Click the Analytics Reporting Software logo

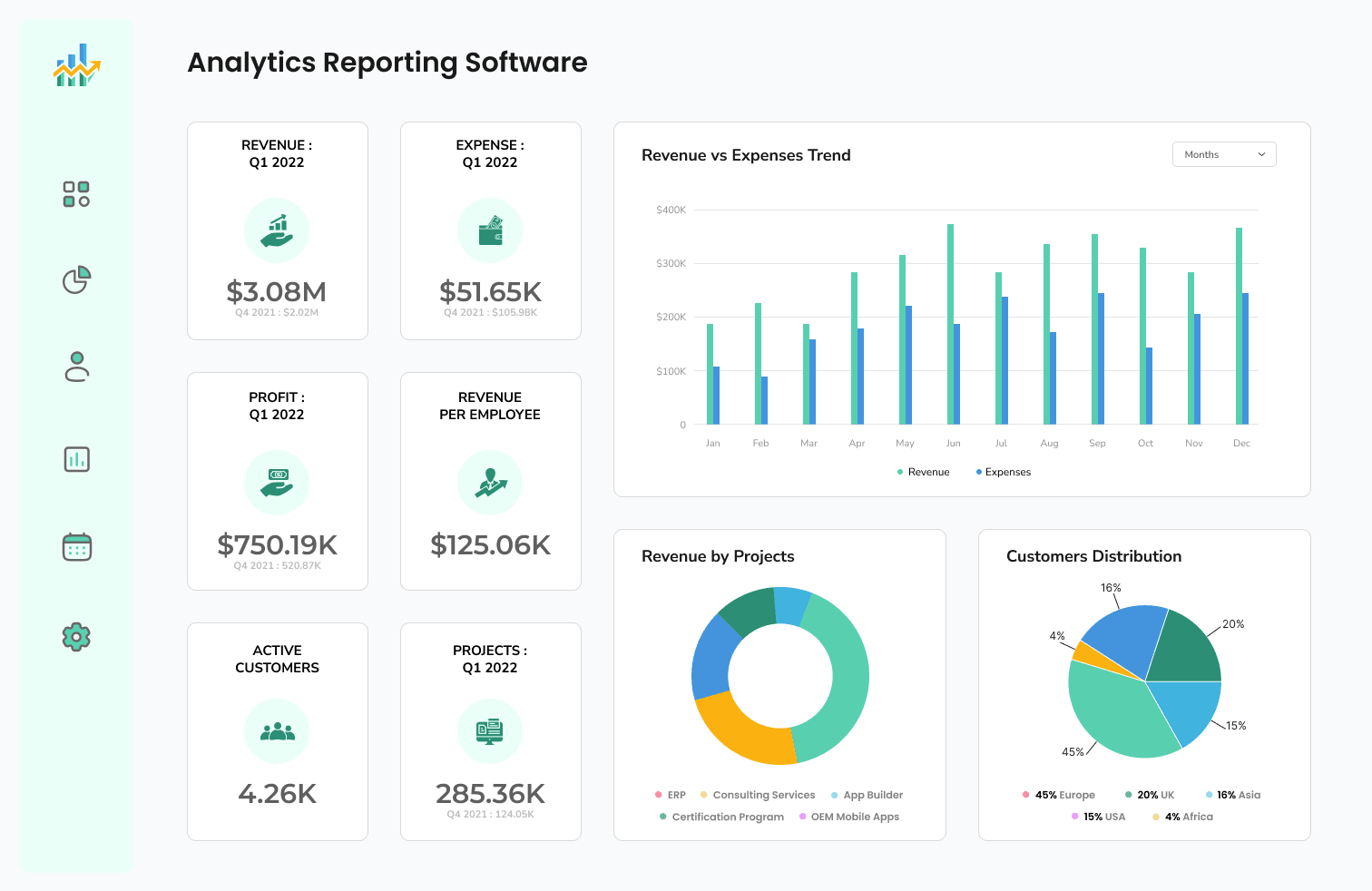coord(77,64)
